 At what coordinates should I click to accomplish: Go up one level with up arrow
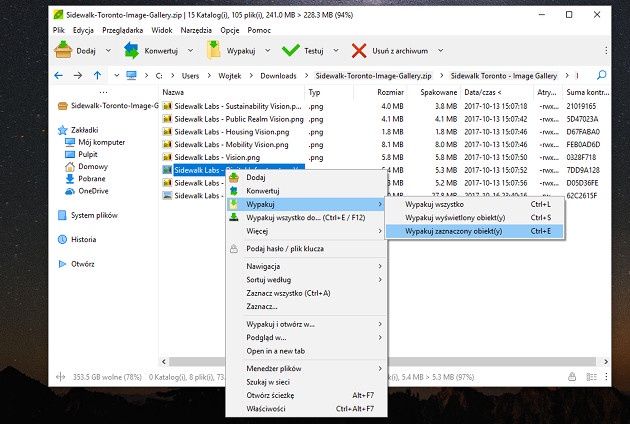point(97,75)
